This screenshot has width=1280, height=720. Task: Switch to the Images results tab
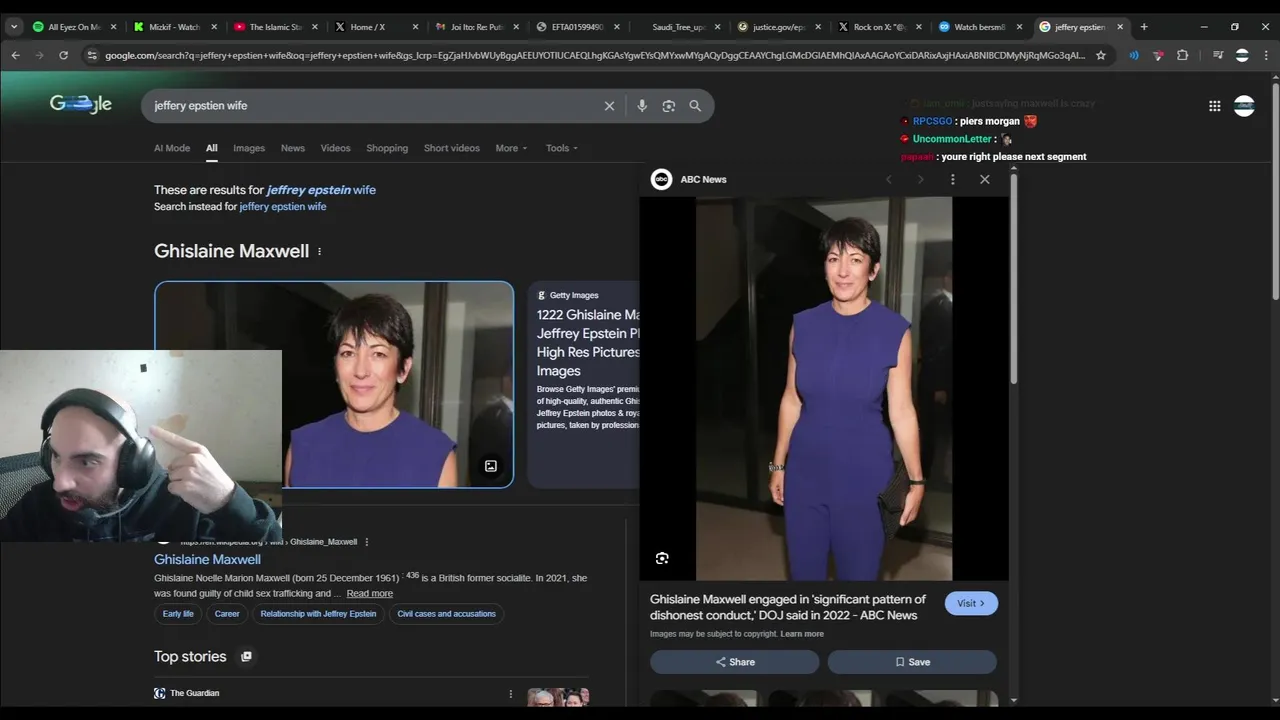click(x=249, y=148)
